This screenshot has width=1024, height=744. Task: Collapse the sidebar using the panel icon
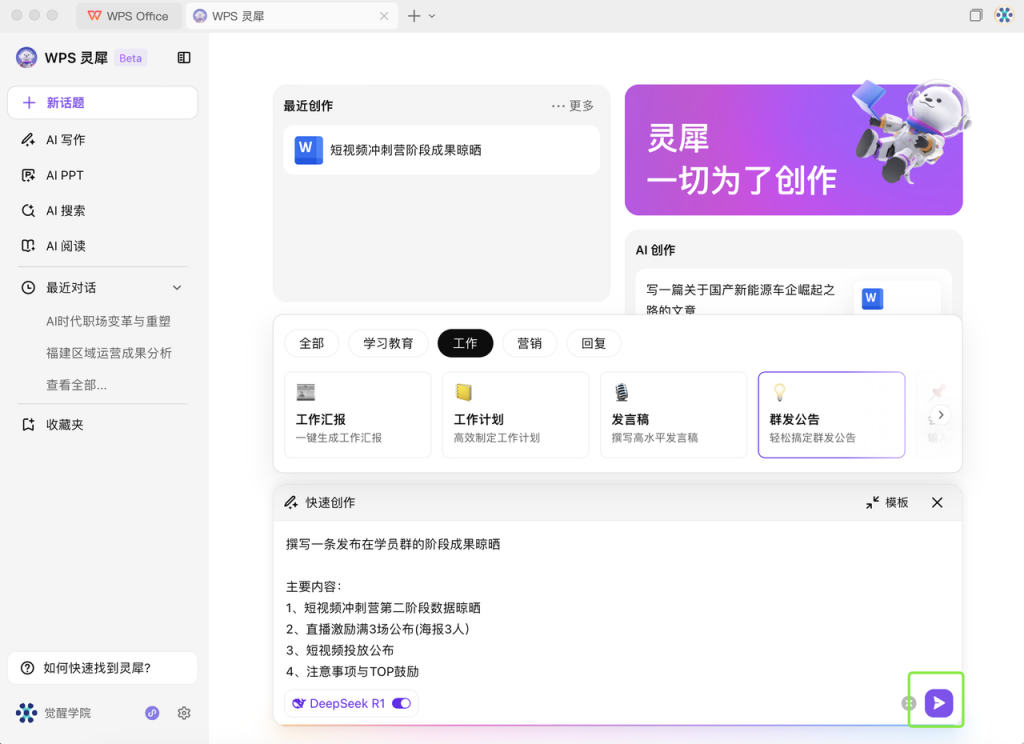coord(184,57)
